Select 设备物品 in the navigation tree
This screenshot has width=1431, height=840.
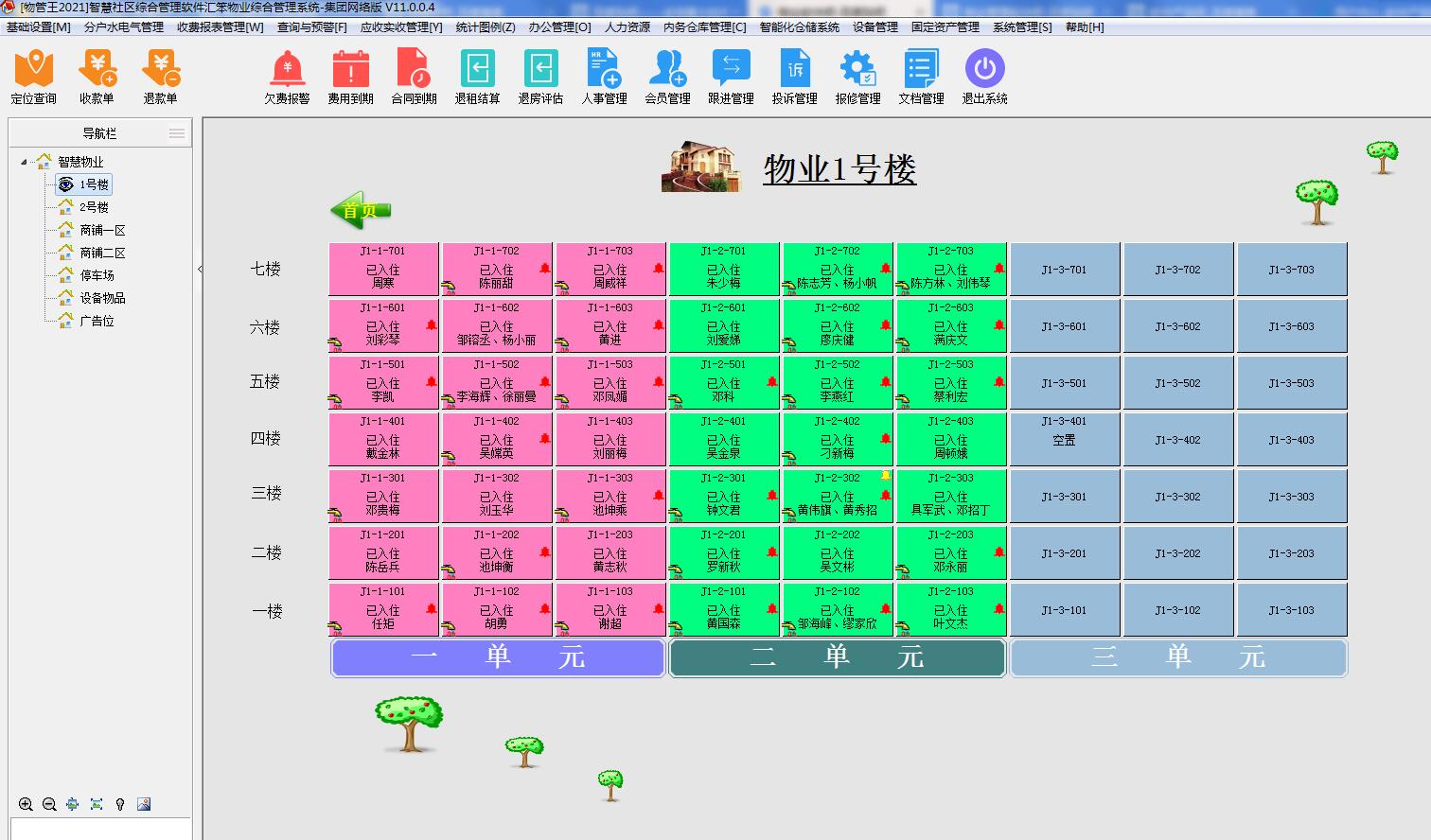pos(102,298)
